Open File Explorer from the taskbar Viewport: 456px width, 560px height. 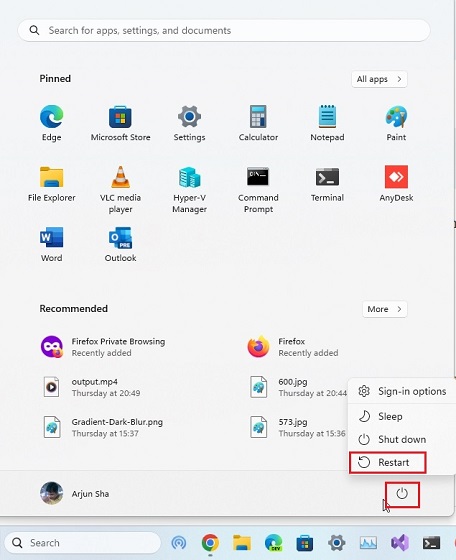tap(242, 543)
